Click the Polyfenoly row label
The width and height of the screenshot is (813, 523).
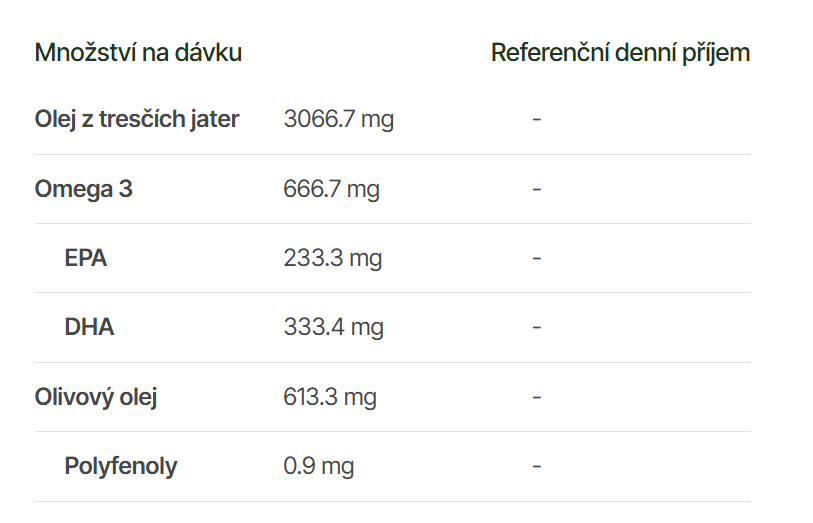[121, 466]
